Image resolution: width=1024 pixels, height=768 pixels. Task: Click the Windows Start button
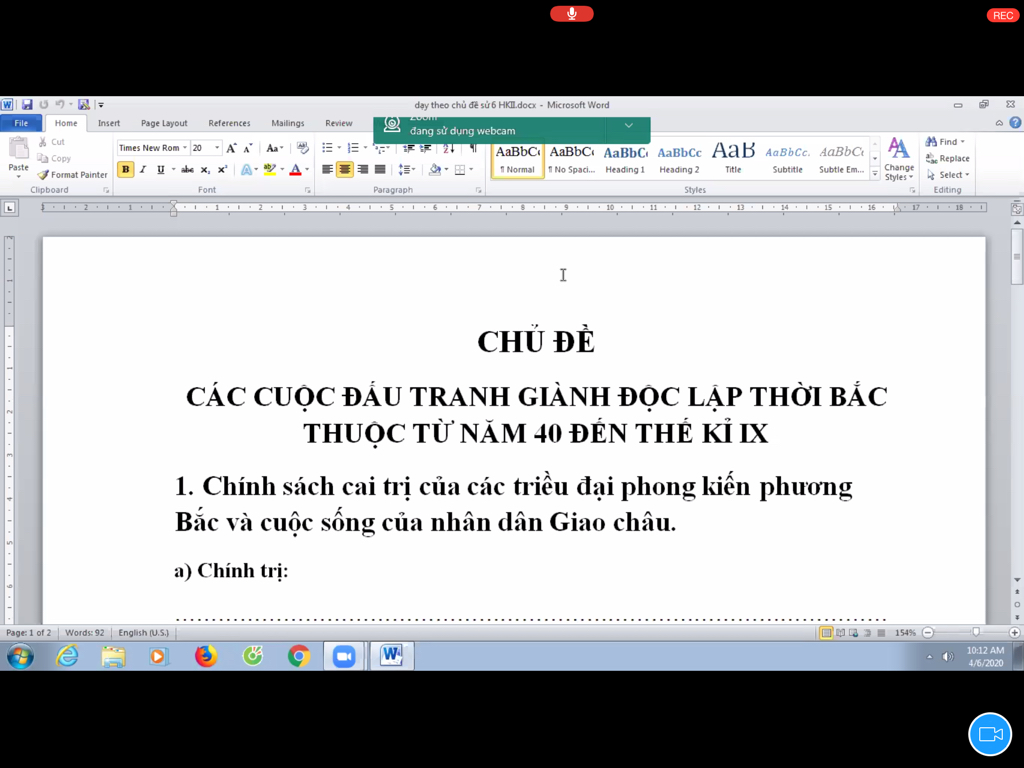point(20,656)
